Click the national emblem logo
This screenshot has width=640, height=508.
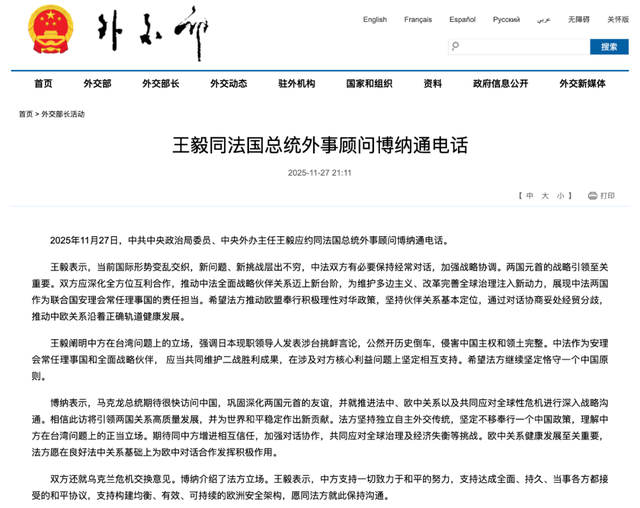(43, 31)
